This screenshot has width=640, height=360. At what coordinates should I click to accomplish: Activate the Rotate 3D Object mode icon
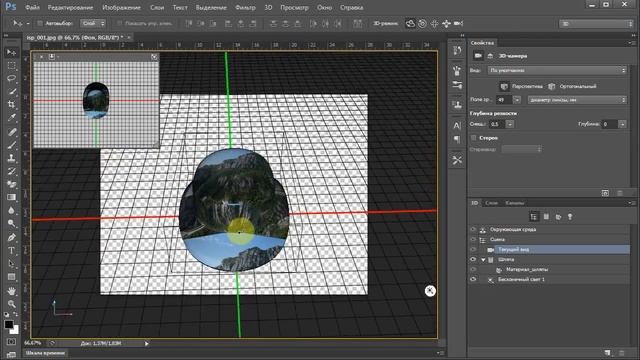pos(410,24)
